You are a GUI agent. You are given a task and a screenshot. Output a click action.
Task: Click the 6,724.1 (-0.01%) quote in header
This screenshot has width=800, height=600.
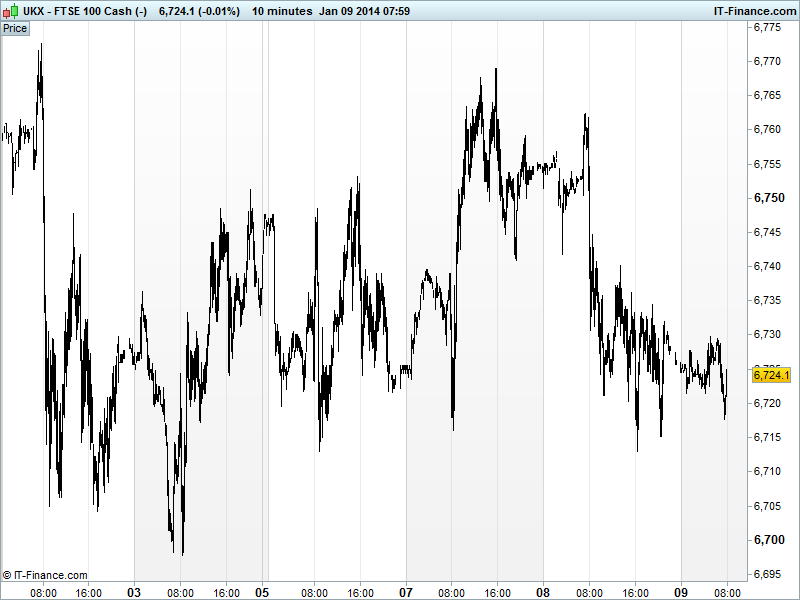click(199, 11)
